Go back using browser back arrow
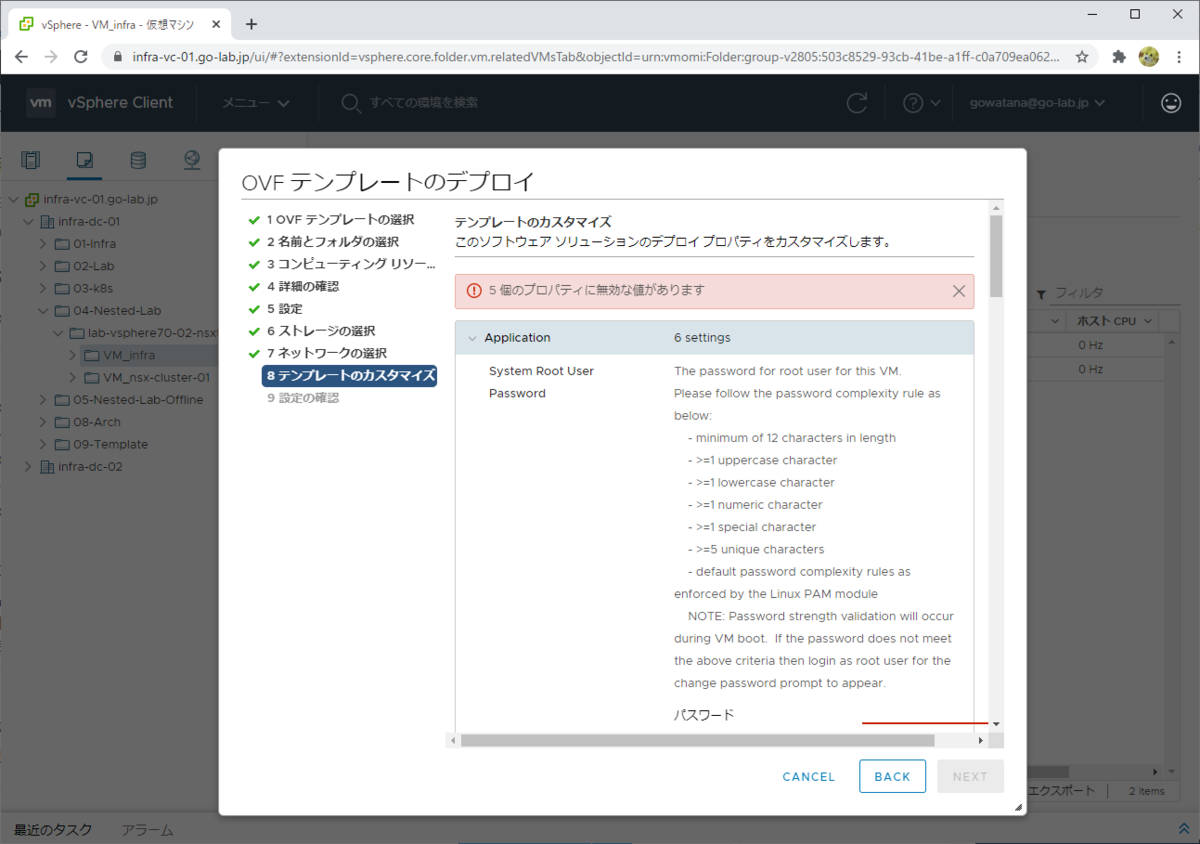 click(23, 57)
